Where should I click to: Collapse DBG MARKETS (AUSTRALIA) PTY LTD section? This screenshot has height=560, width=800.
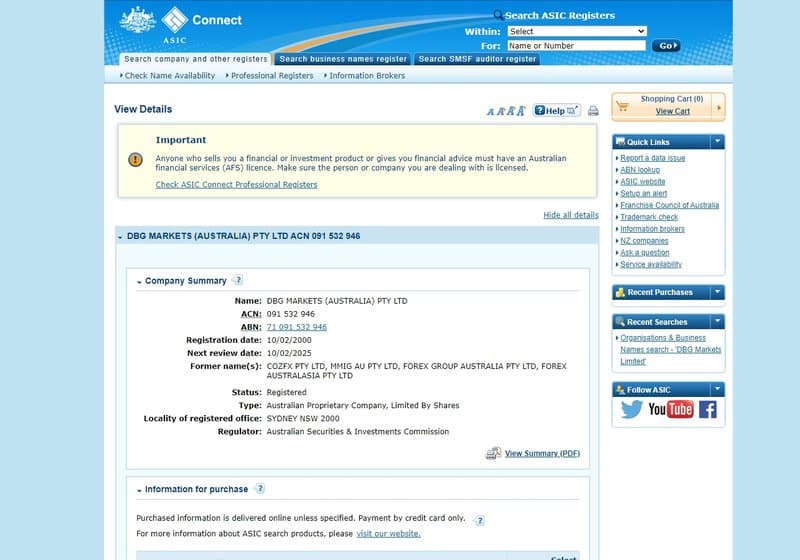(120, 237)
